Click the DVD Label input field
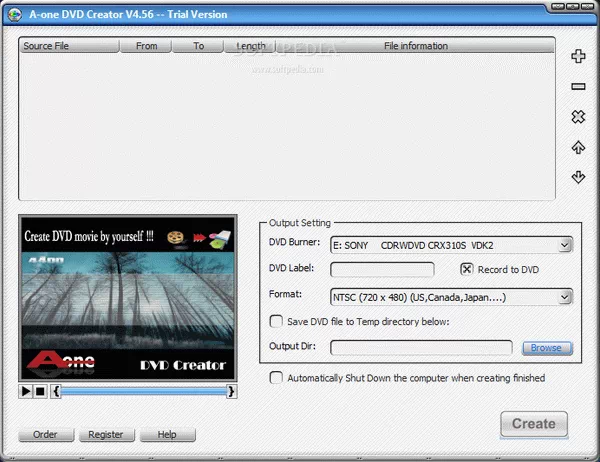Screen dimensions: 600x462 382,269
